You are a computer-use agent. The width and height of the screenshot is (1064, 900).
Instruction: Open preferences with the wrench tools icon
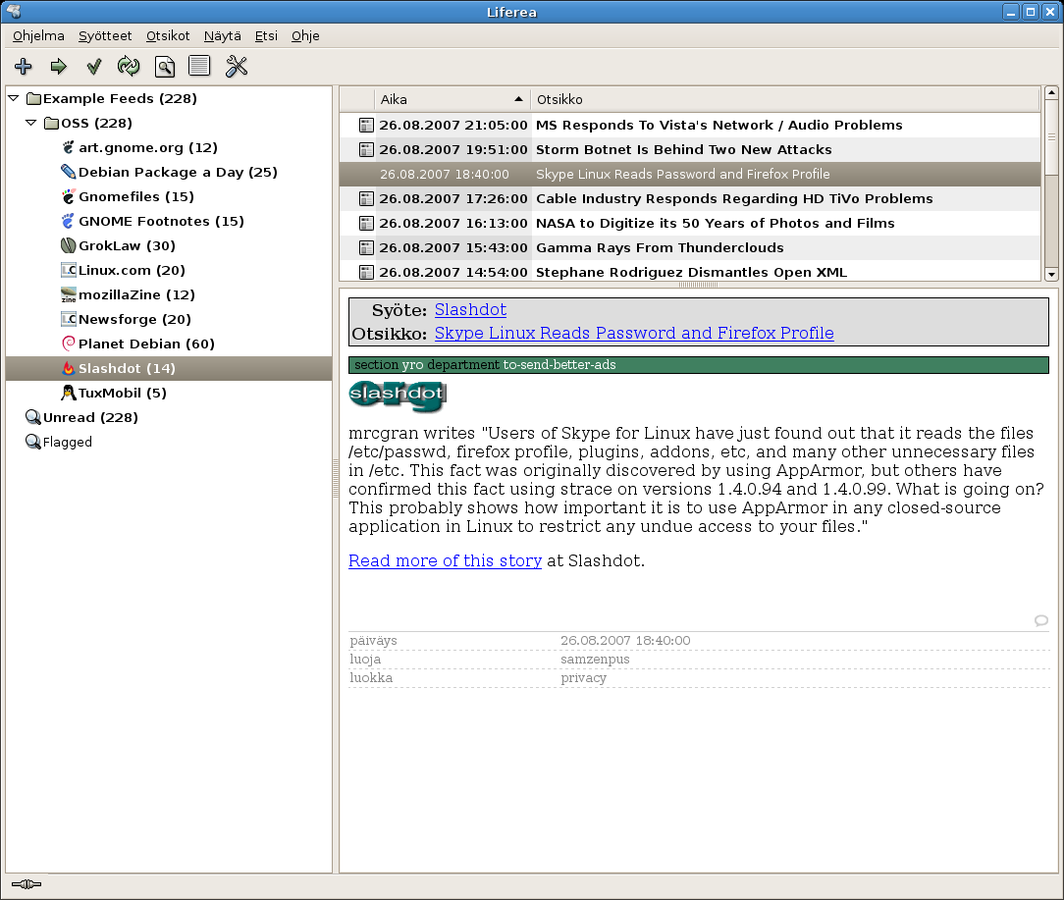point(236,67)
